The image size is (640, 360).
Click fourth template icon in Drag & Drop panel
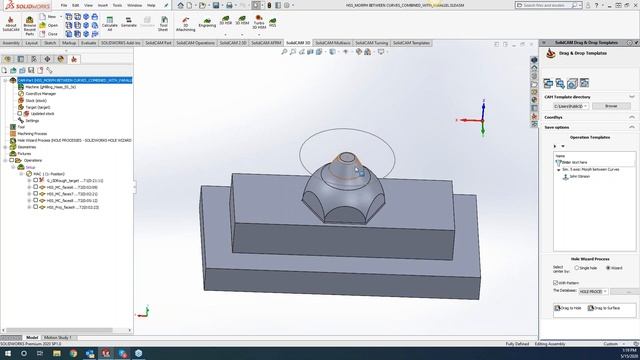[x=584, y=83]
